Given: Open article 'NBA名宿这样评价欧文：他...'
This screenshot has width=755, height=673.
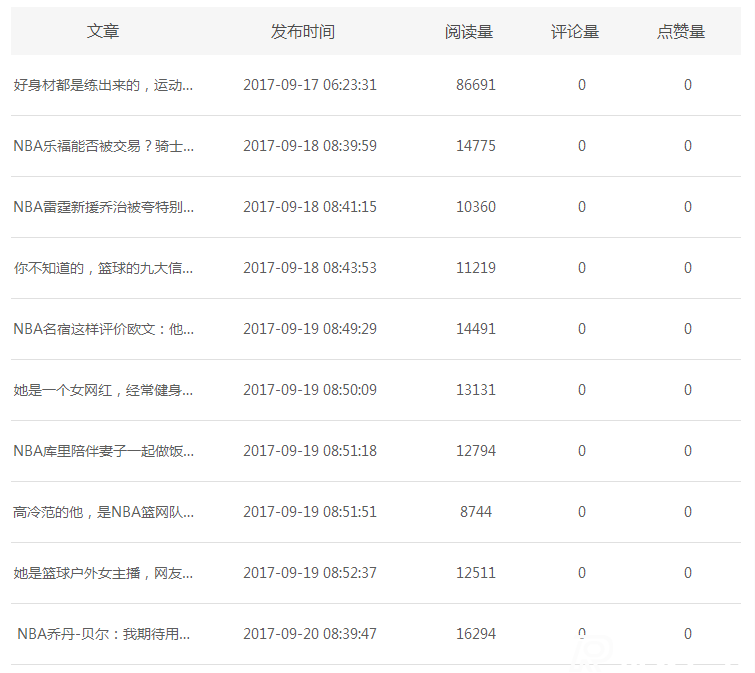Looking at the screenshot, I should [103, 329].
